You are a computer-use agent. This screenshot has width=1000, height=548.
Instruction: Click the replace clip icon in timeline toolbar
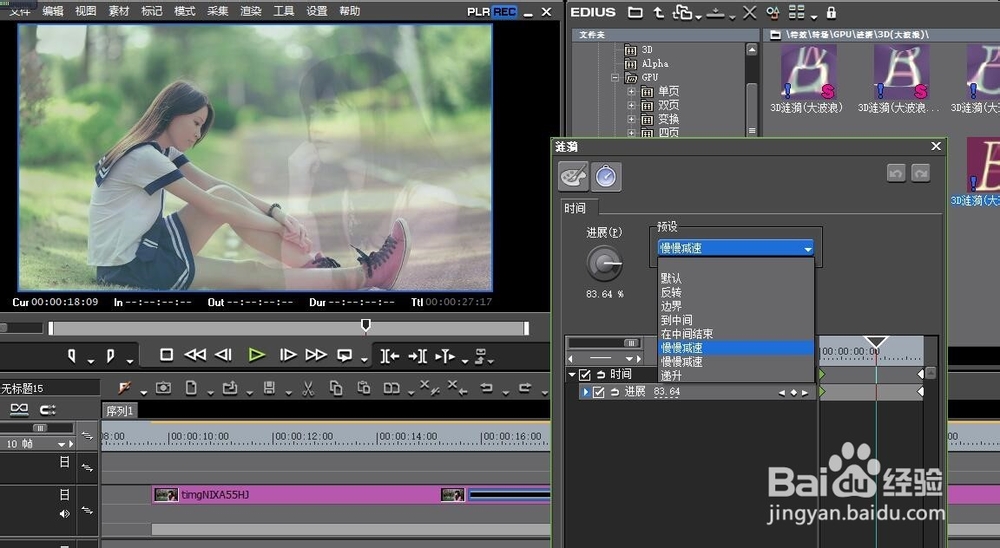click(392, 388)
